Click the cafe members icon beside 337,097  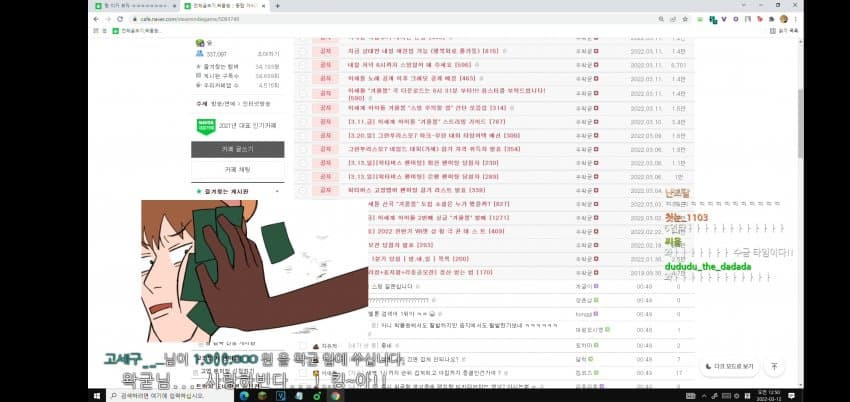(199, 54)
